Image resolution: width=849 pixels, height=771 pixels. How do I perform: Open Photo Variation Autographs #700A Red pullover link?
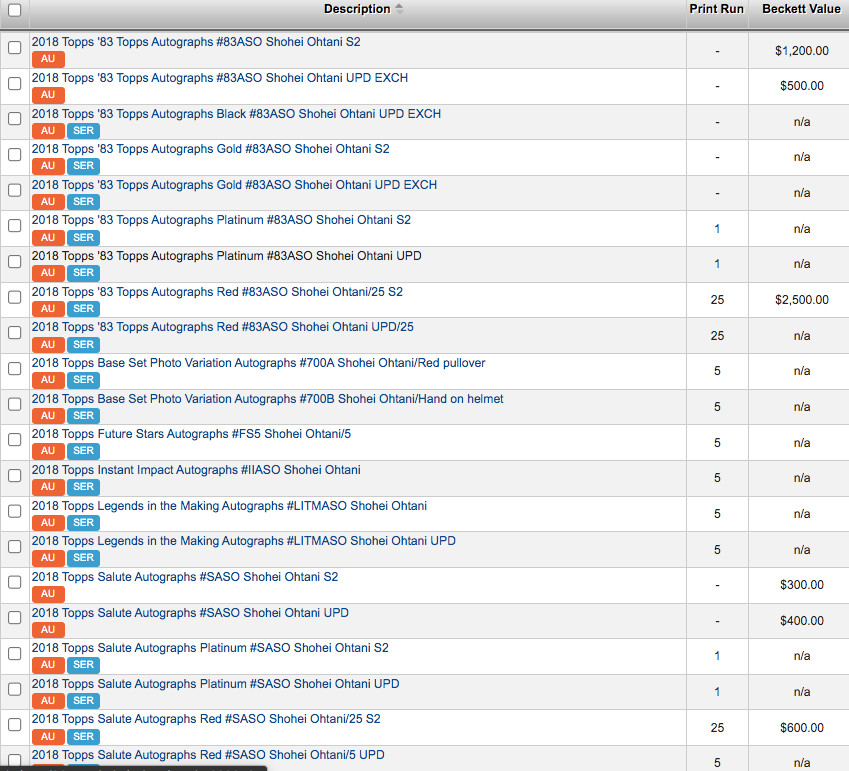tap(258, 363)
